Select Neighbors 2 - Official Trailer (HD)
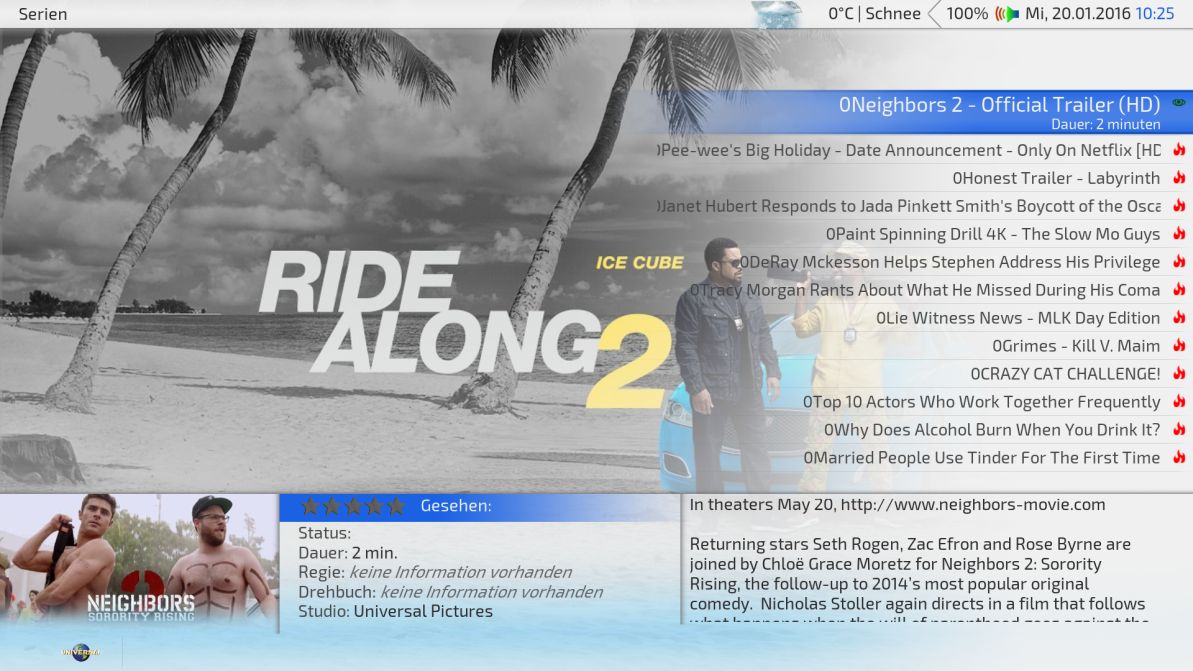This screenshot has height=671, width=1193. [999, 105]
